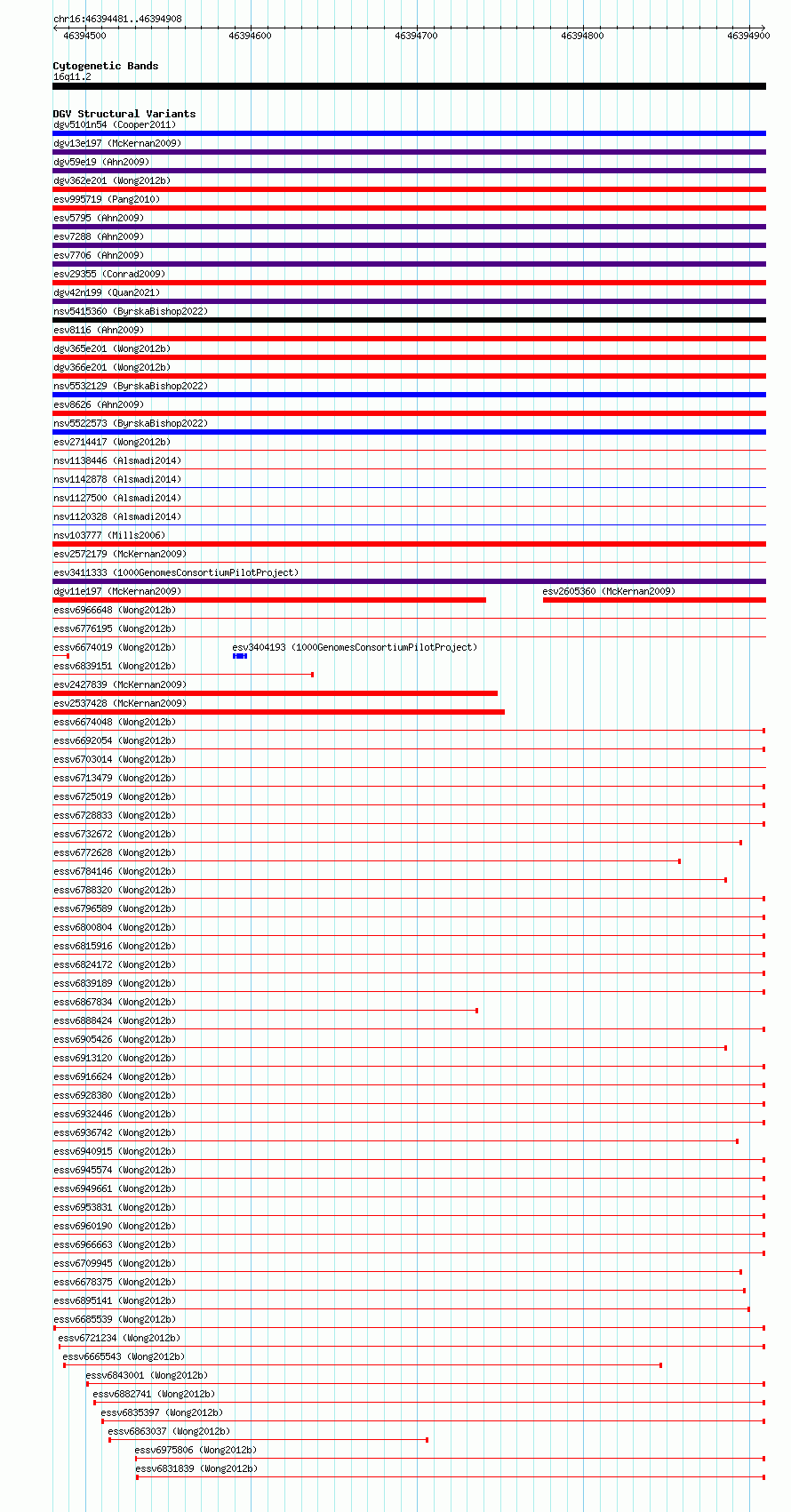
Task: Click esv2537428 (McKernan2009) label
Action: (120, 703)
